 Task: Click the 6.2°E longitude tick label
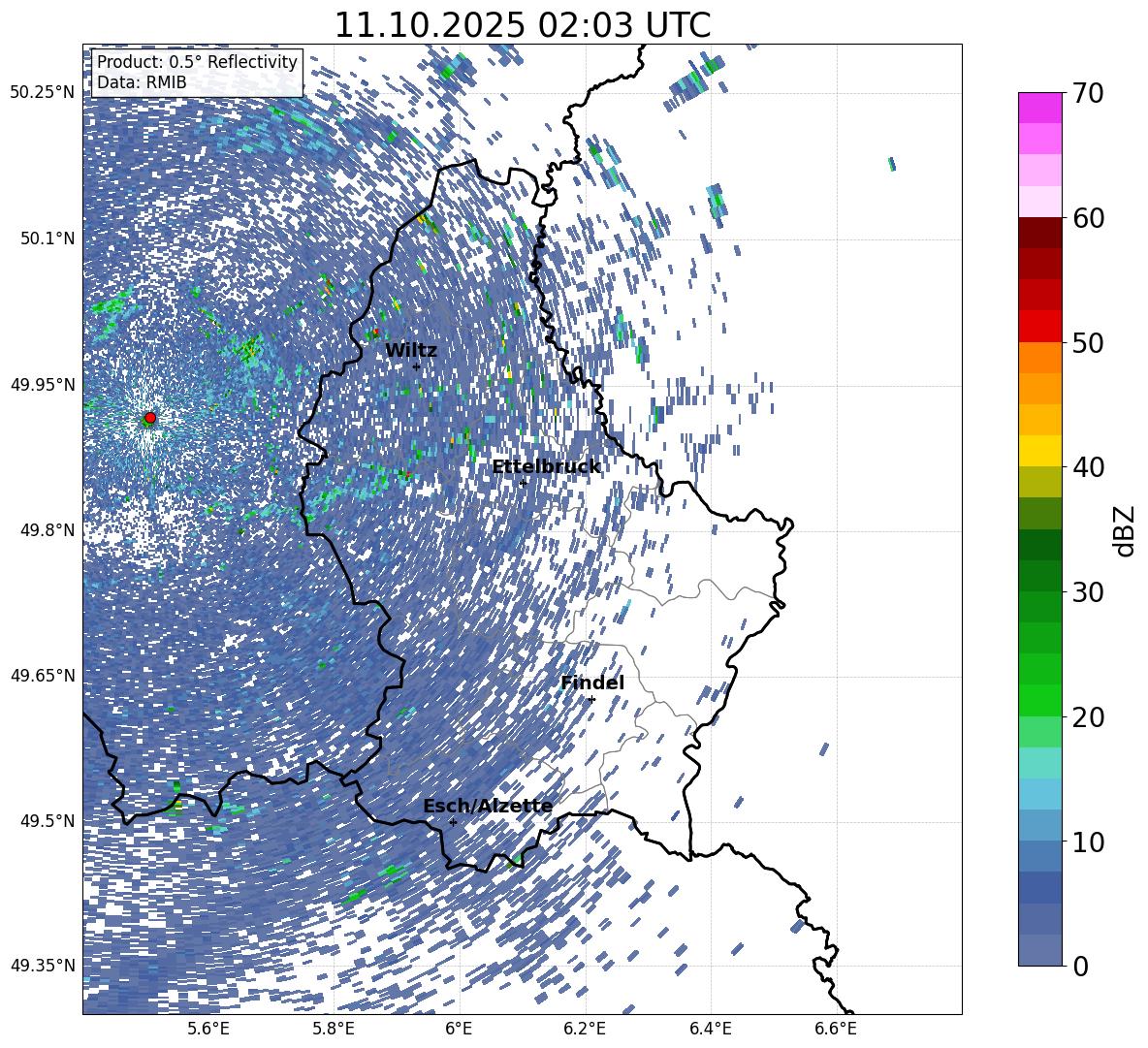pyautogui.click(x=585, y=1029)
